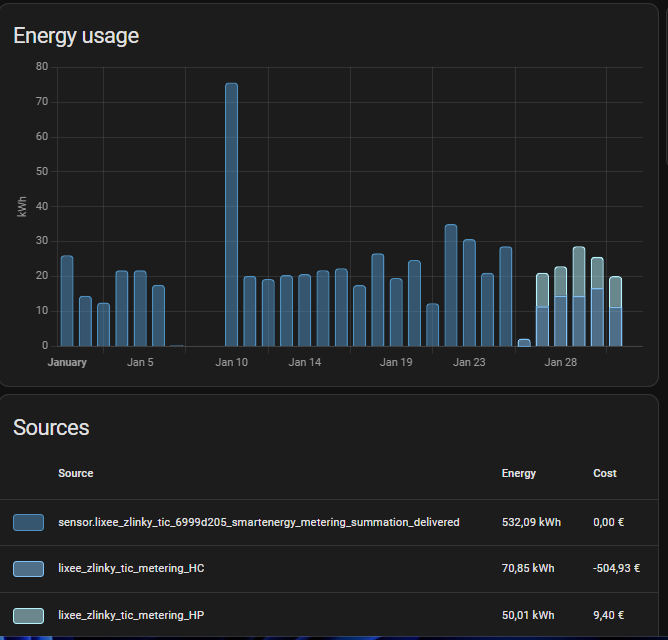Click the very short bar before Jan 28
Image resolution: width=668 pixels, height=640 pixels.
[x=524, y=343]
